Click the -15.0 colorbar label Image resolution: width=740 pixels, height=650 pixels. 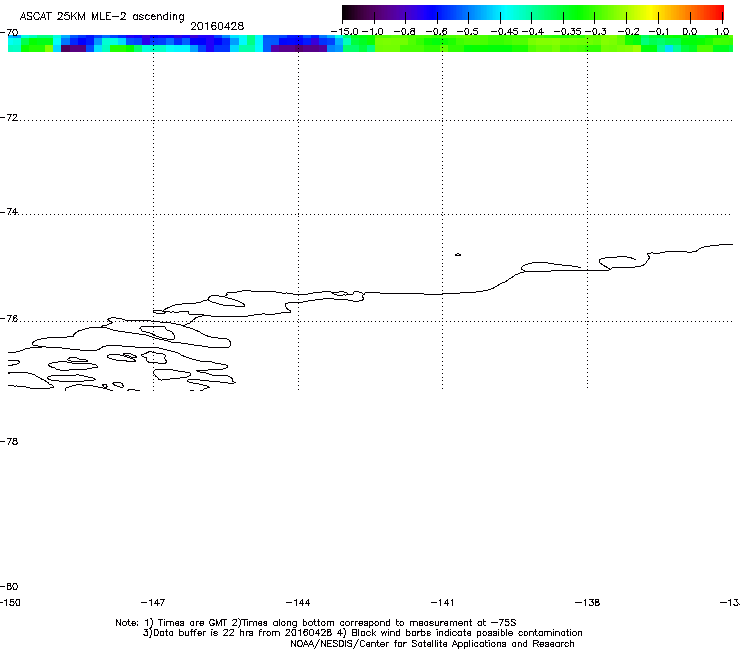click(x=345, y=32)
